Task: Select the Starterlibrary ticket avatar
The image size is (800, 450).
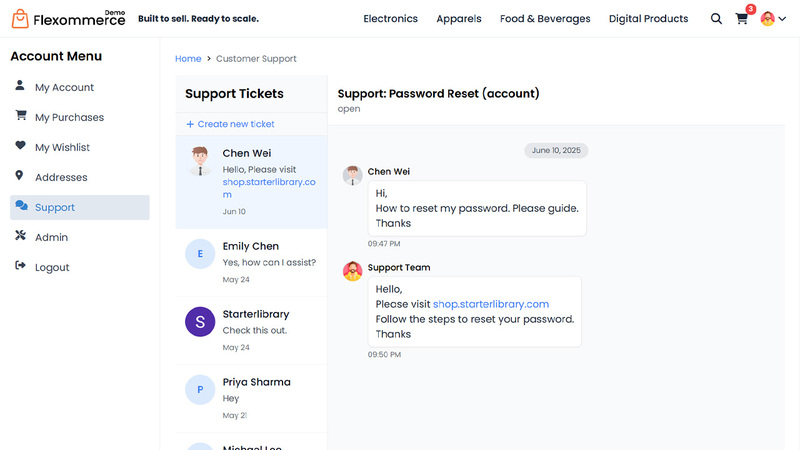Action: click(200, 321)
